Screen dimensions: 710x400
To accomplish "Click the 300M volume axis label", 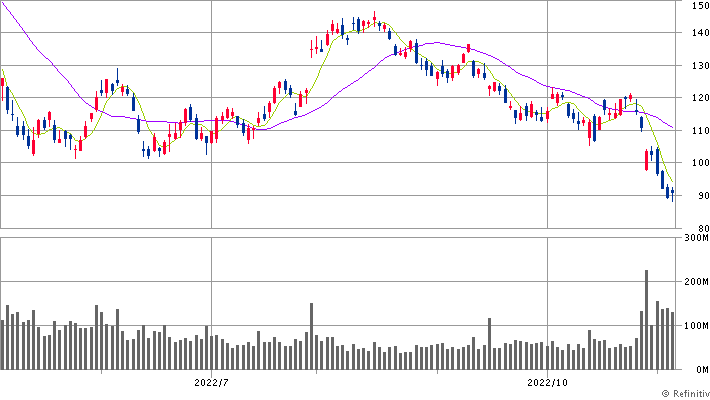I will [696, 238].
